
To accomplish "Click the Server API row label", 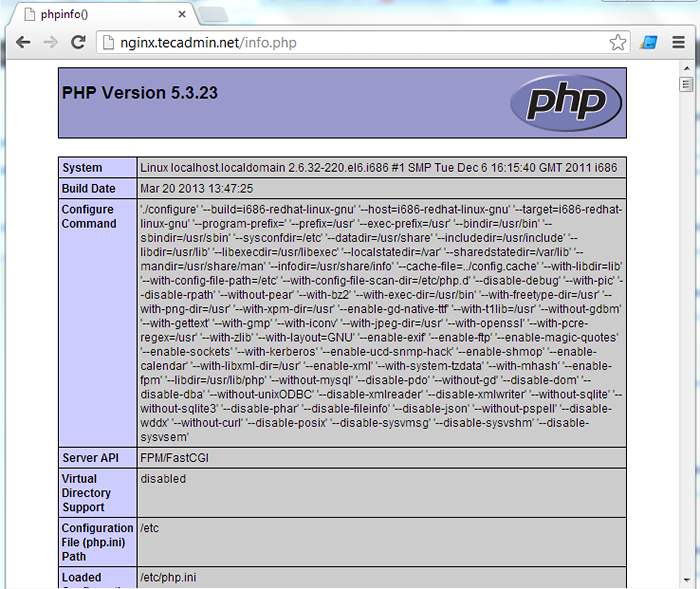I will click(90, 458).
